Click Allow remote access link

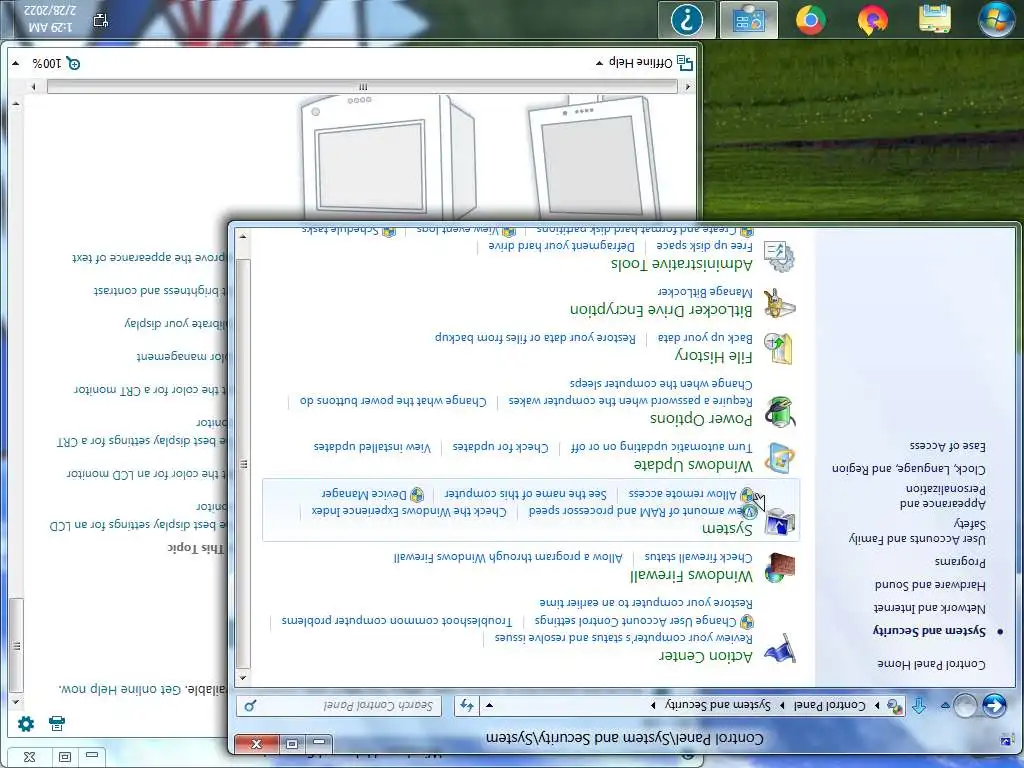(x=682, y=494)
